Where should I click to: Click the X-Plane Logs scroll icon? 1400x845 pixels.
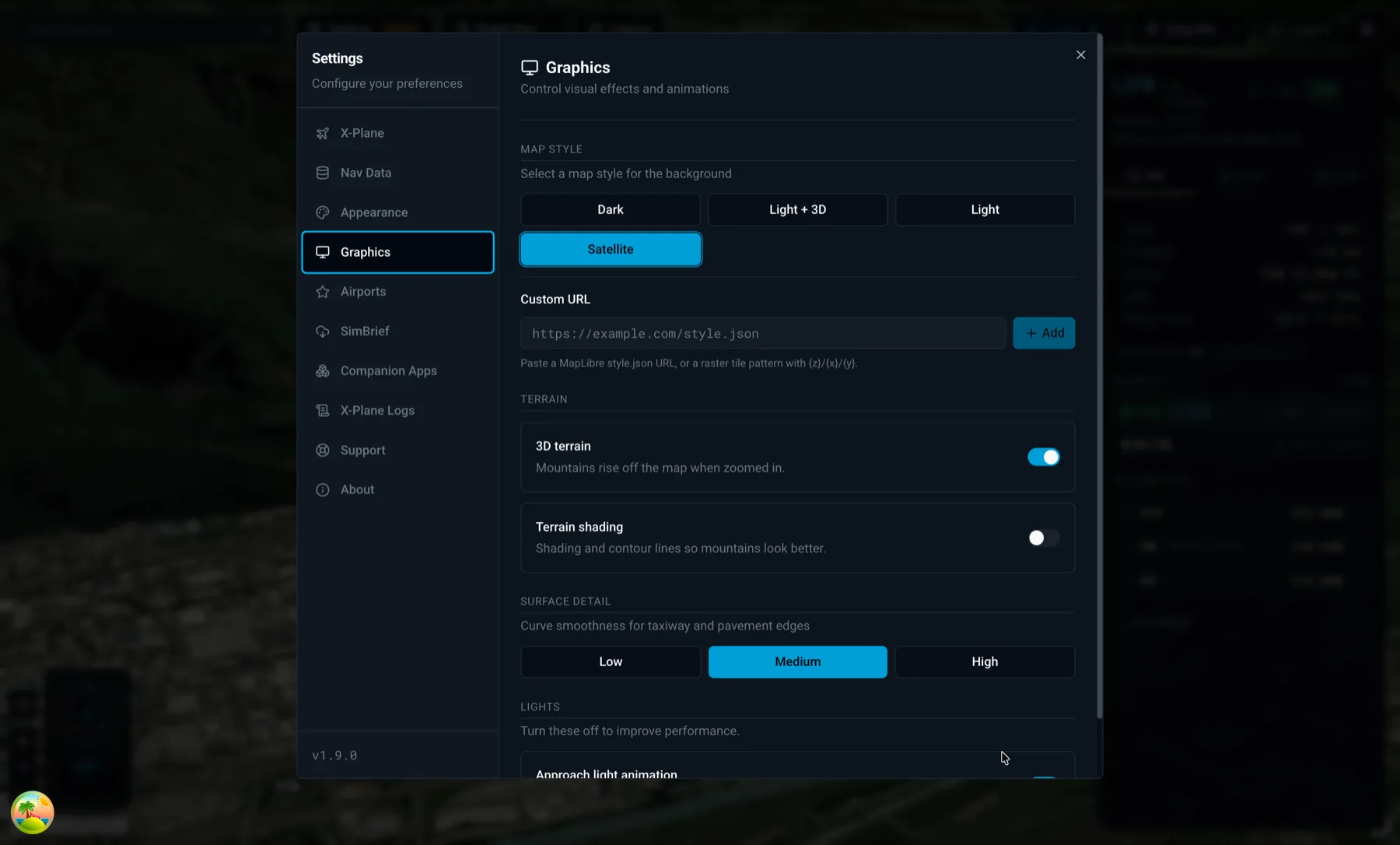[x=322, y=411]
